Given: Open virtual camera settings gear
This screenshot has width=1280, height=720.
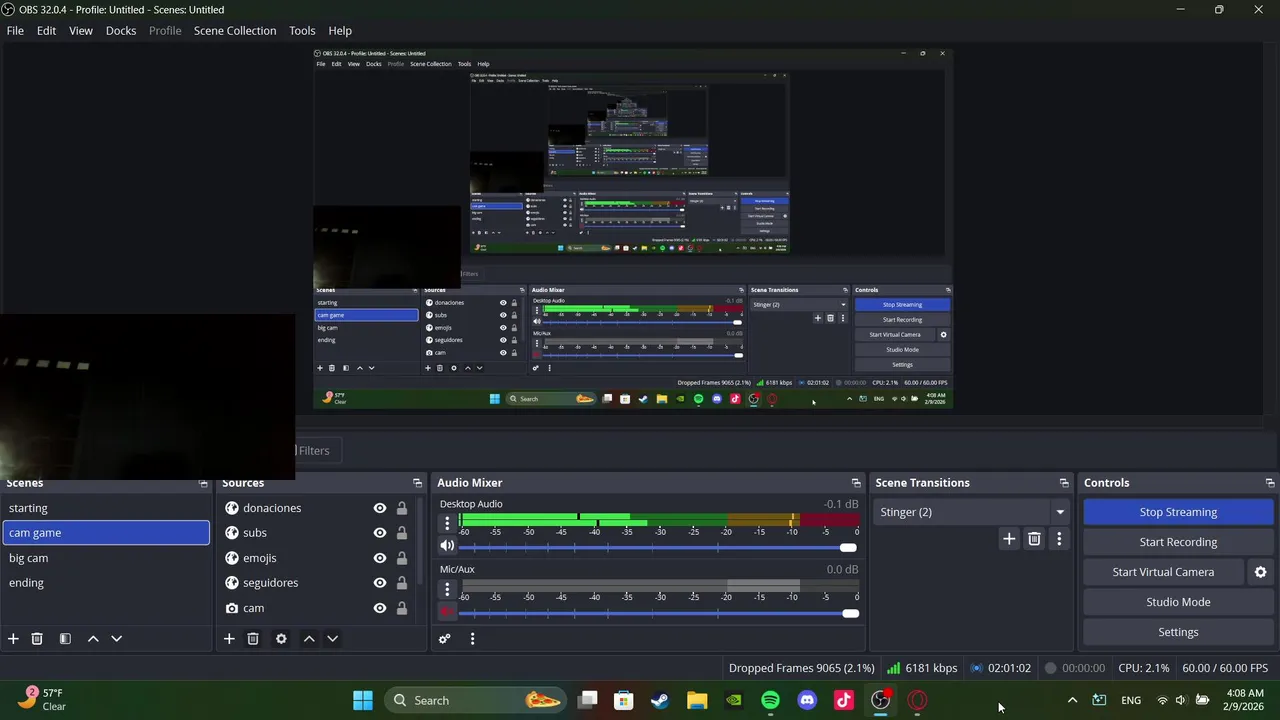Looking at the screenshot, I should 1260,572.
